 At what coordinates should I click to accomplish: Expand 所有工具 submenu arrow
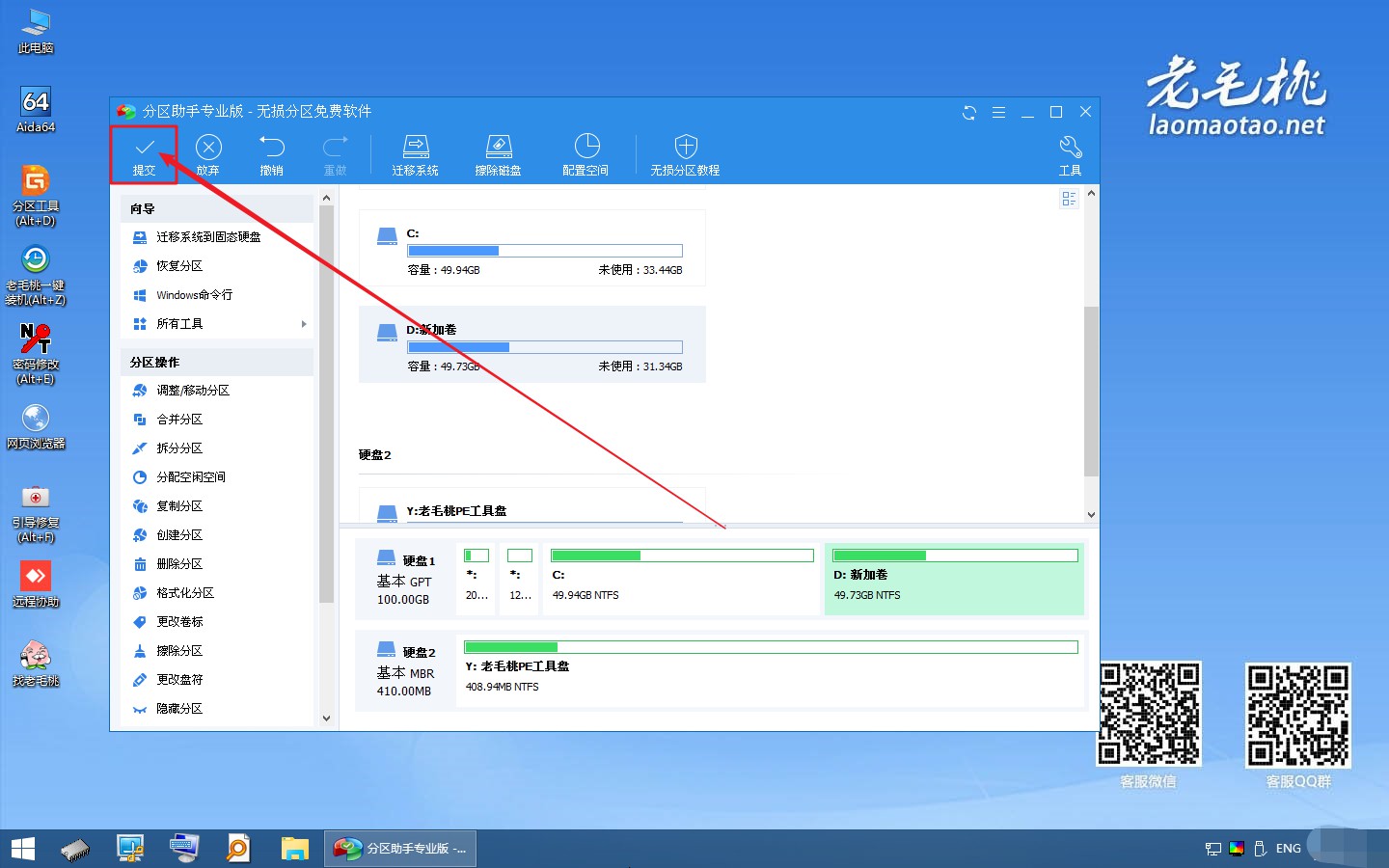(x=304, y=324)
